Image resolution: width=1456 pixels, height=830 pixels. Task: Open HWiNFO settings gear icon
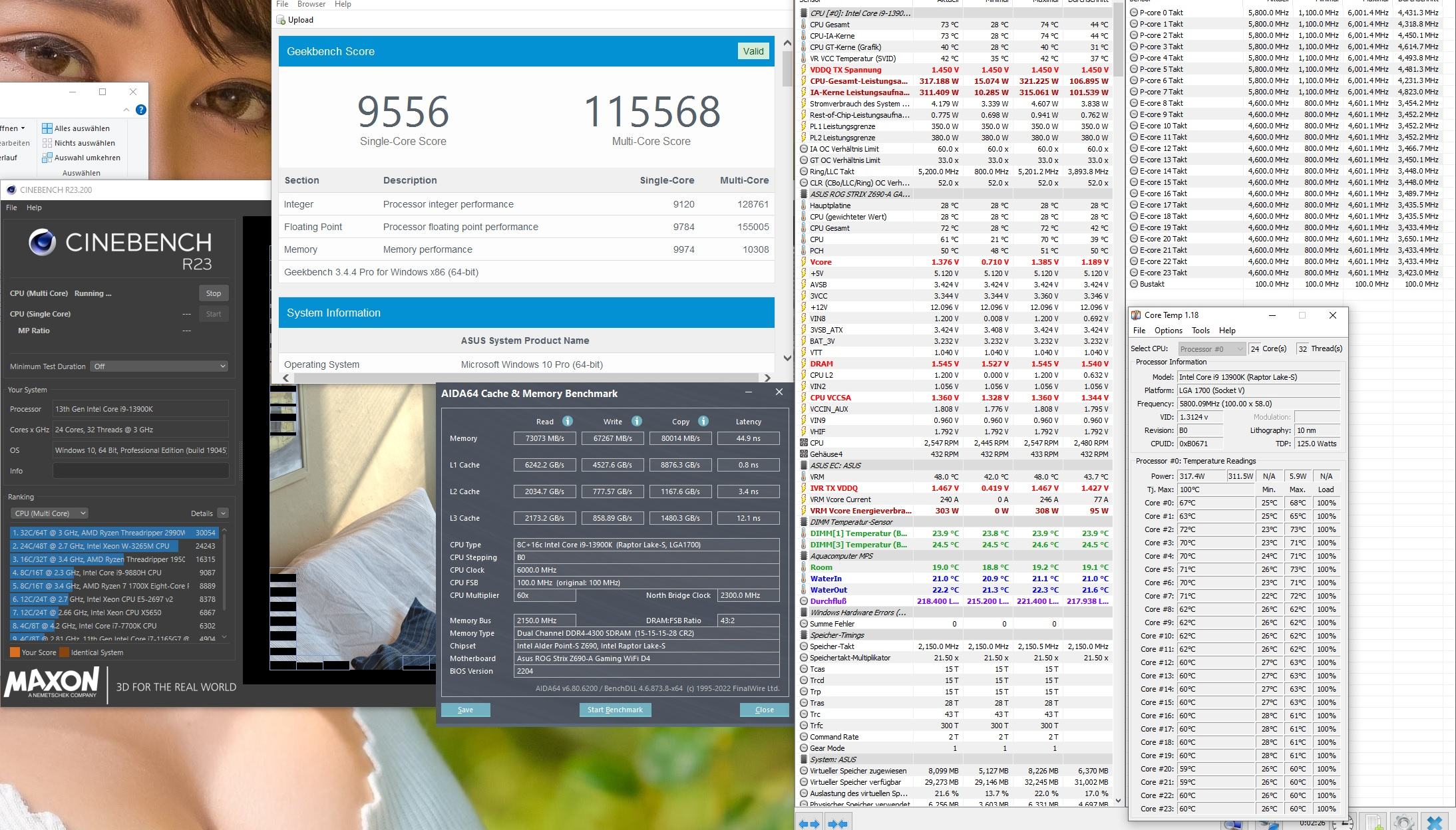click(1404, 823)
